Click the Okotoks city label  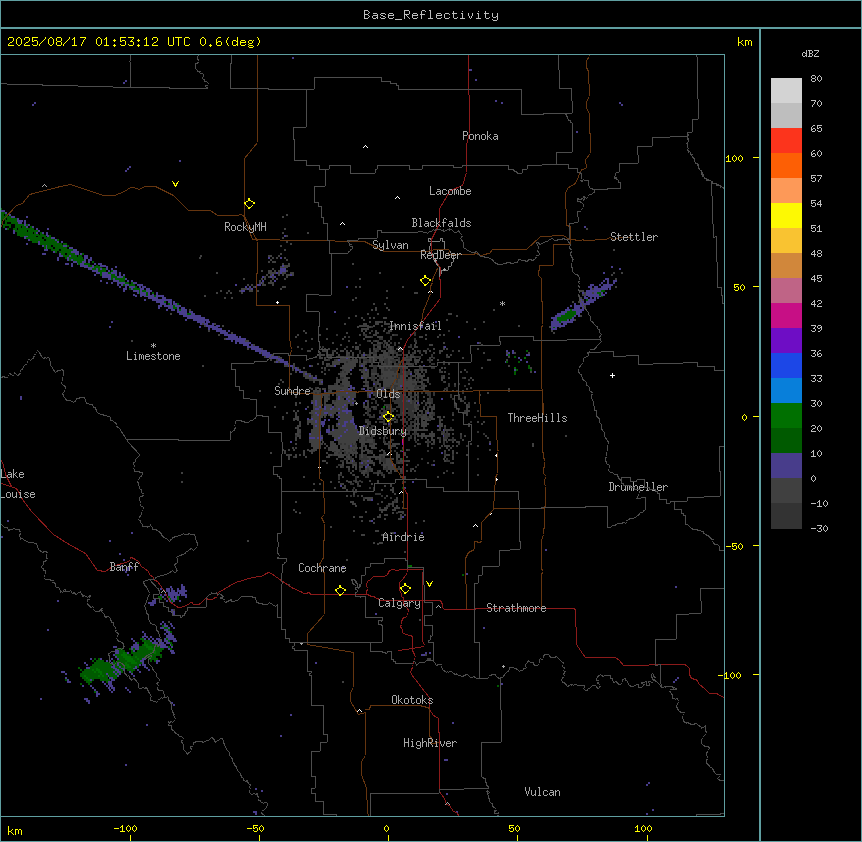[412, 700]
